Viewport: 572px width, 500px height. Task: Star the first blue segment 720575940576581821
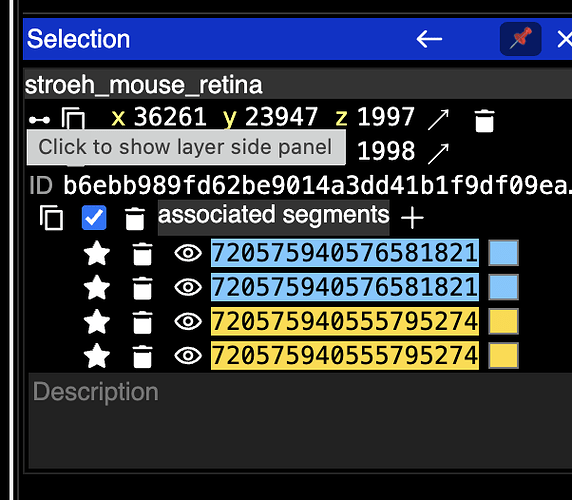coord(97,253)
